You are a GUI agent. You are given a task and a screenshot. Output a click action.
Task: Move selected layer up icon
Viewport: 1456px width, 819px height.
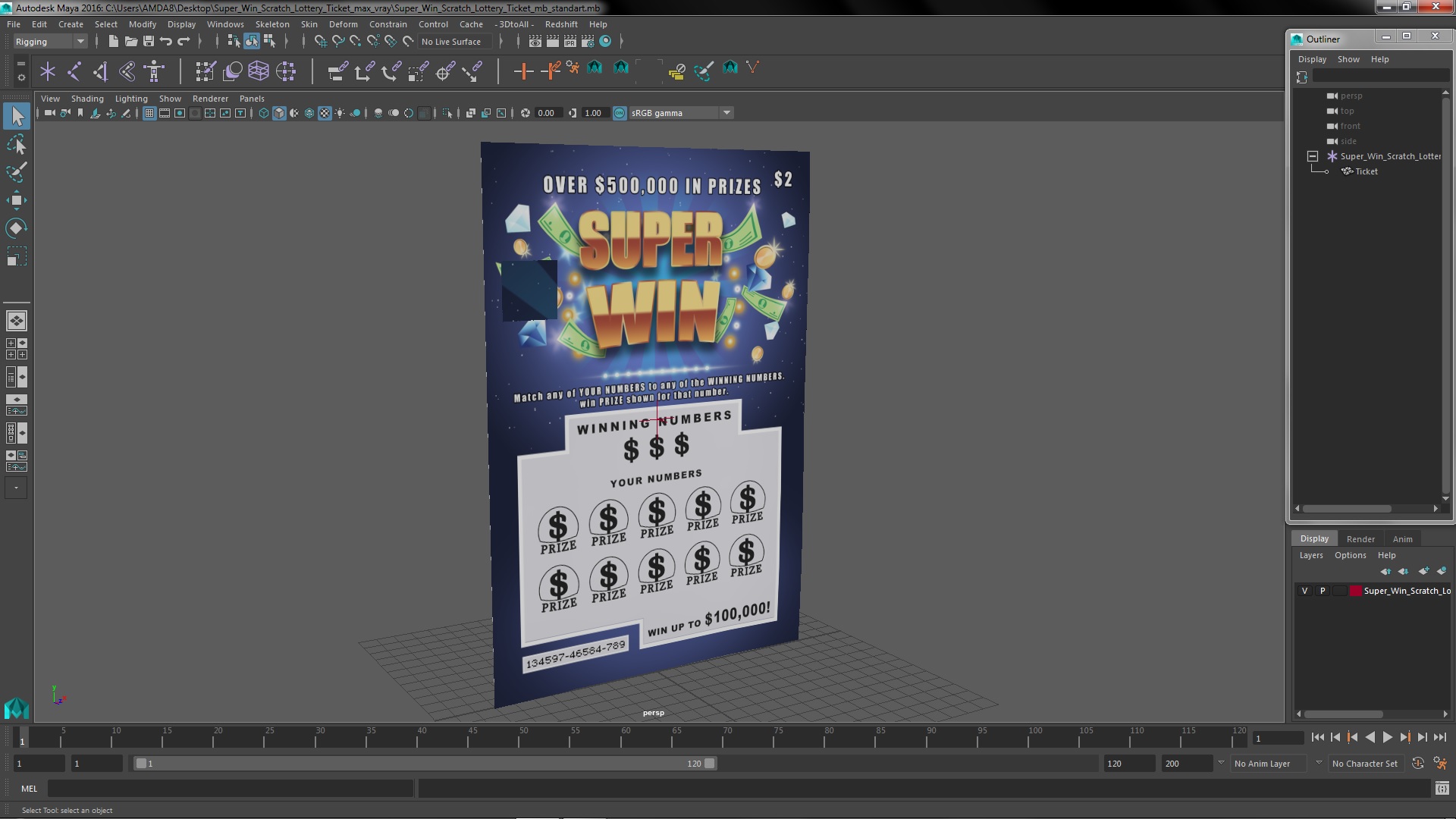pyautogui.click(x=1385, y=571)
